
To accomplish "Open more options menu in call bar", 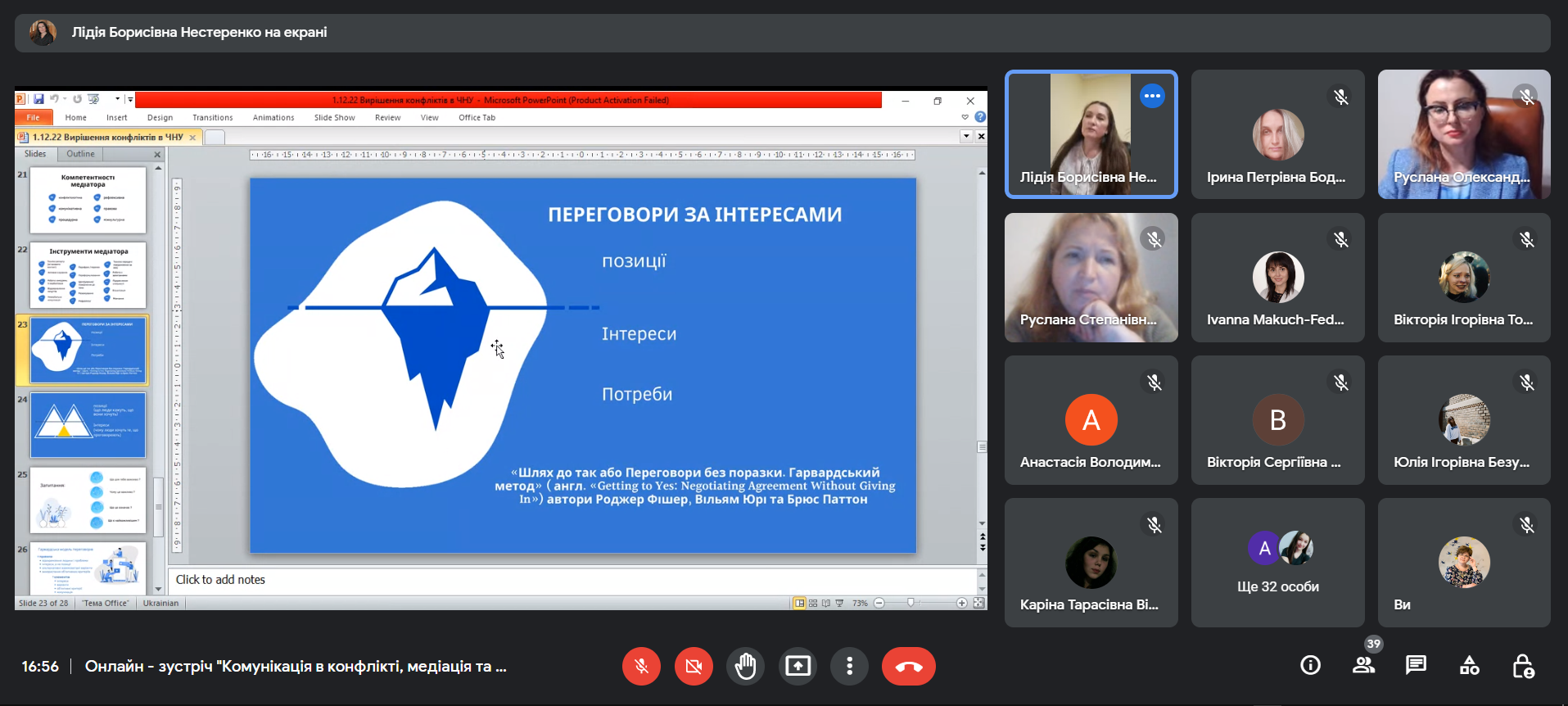I will 850,666.
